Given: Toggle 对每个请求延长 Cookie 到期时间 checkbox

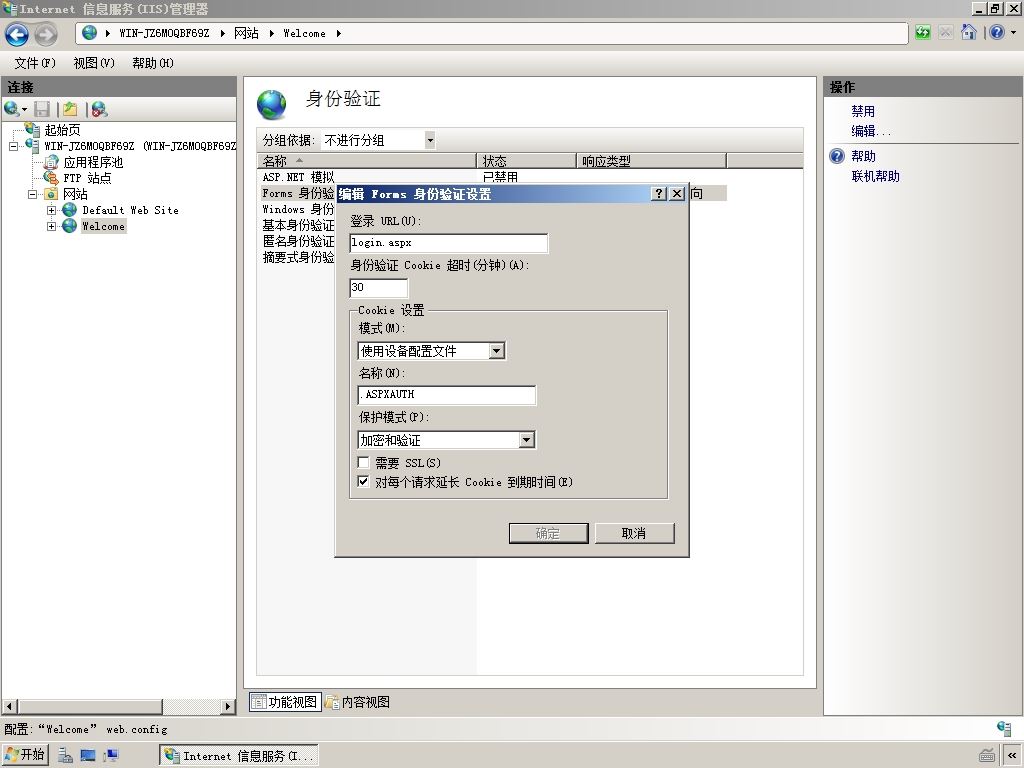Looking at the screenshot, I should click(x=364, y=482).
